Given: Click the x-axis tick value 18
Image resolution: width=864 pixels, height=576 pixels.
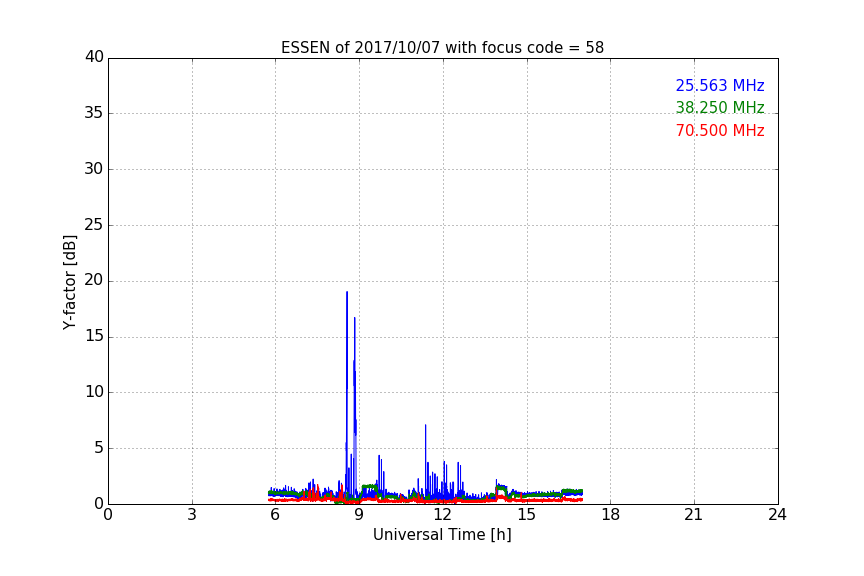Looking at the screenshot, I should 611,515.
